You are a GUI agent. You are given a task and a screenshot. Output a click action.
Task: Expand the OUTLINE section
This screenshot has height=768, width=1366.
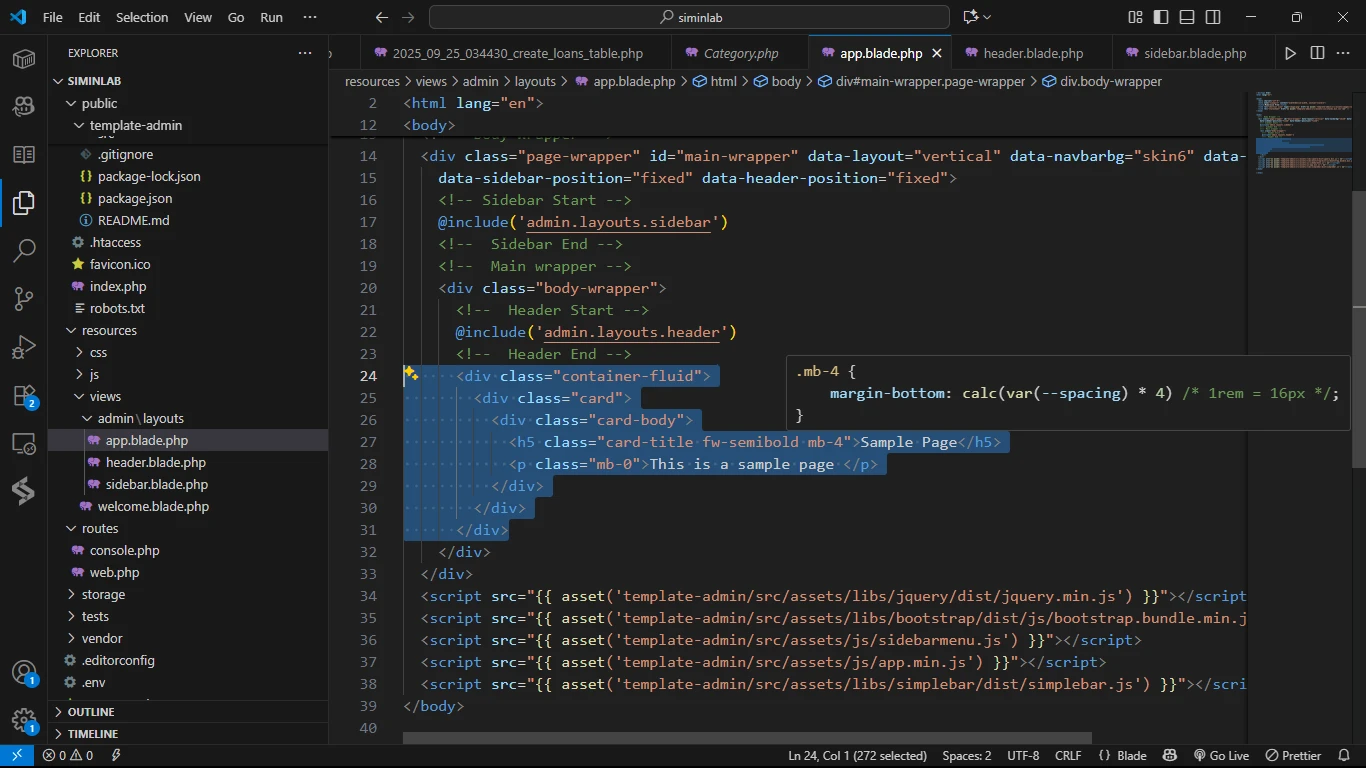click(x=91, y=712)
